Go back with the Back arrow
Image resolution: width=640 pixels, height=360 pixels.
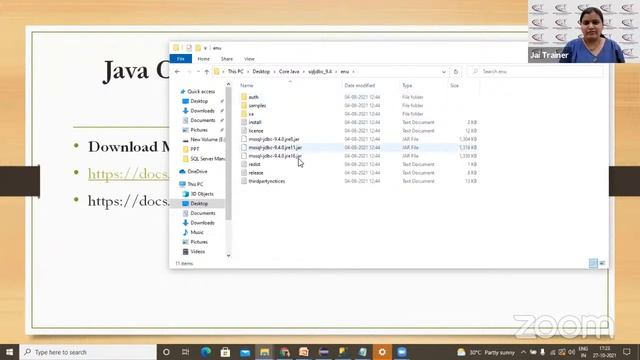[x=177, y=71]
